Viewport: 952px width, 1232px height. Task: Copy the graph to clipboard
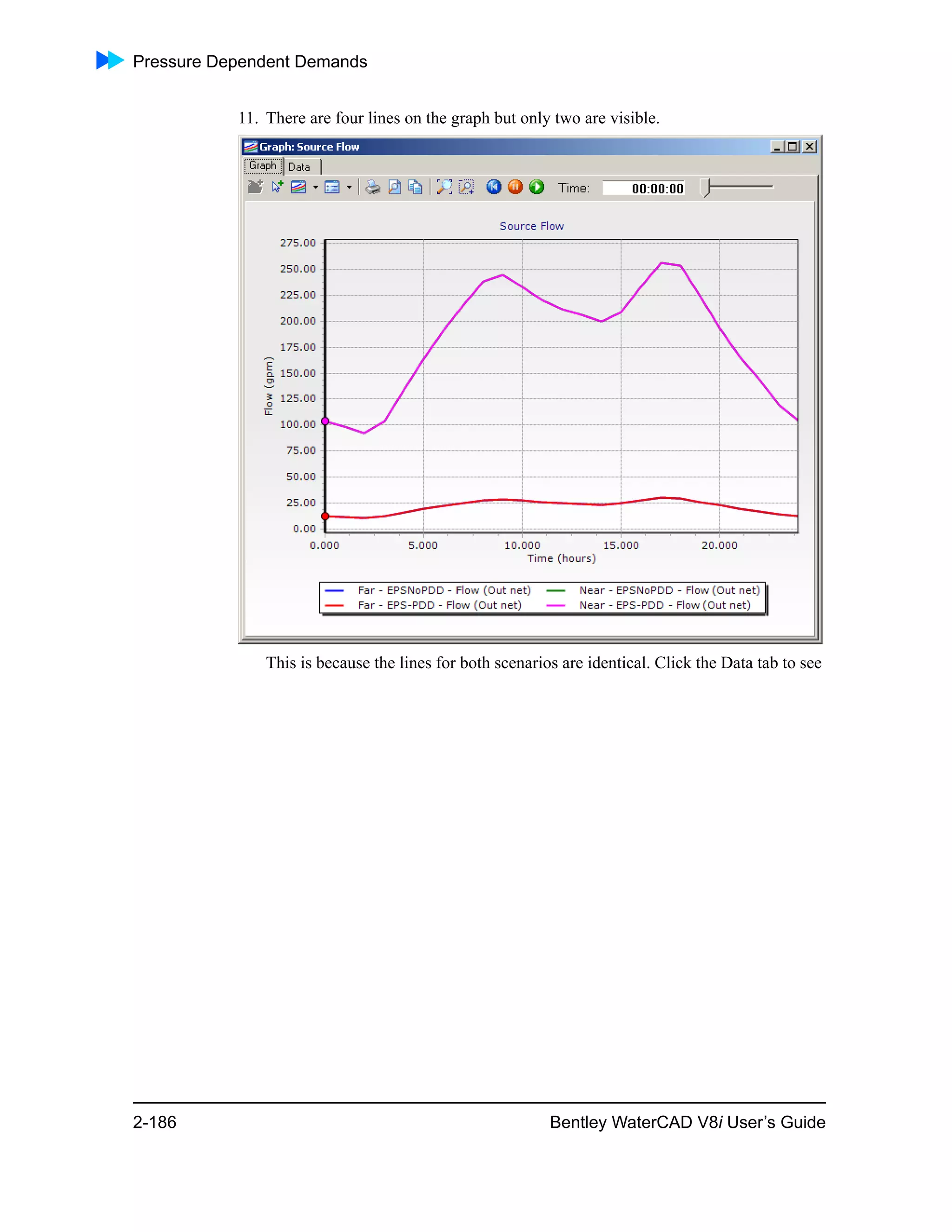click(x=416, y=187)
